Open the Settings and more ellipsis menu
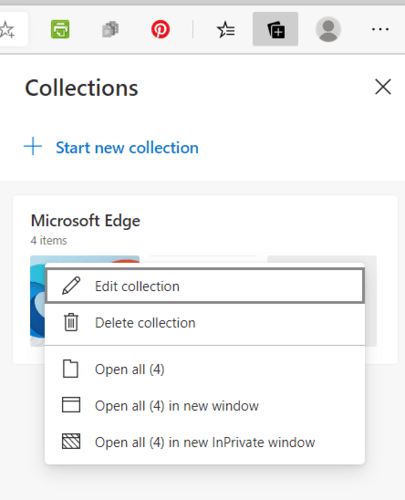This screenshot has width=405, height=500. coord(380,29)
